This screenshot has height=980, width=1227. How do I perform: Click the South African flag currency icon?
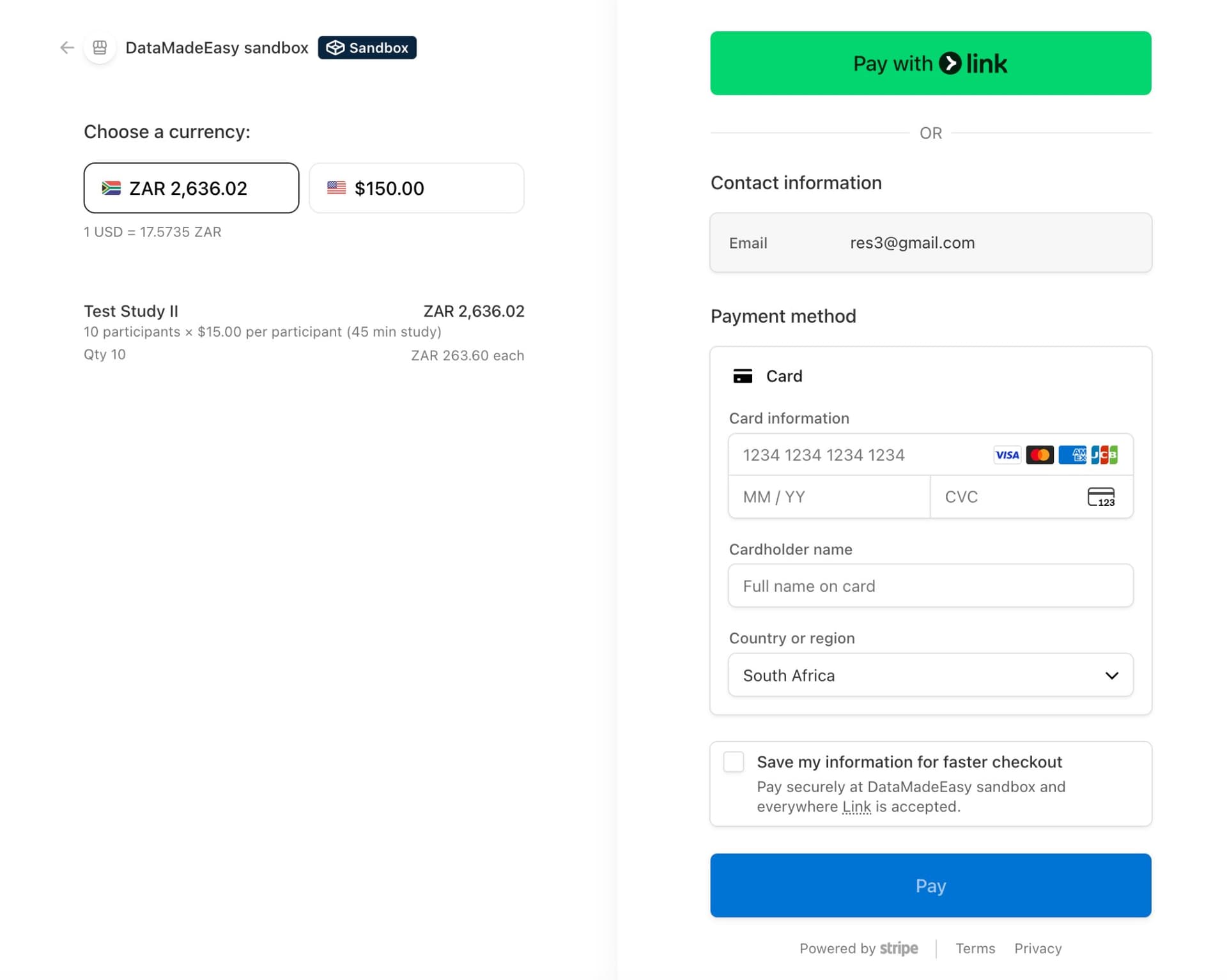tap(110, 188)
